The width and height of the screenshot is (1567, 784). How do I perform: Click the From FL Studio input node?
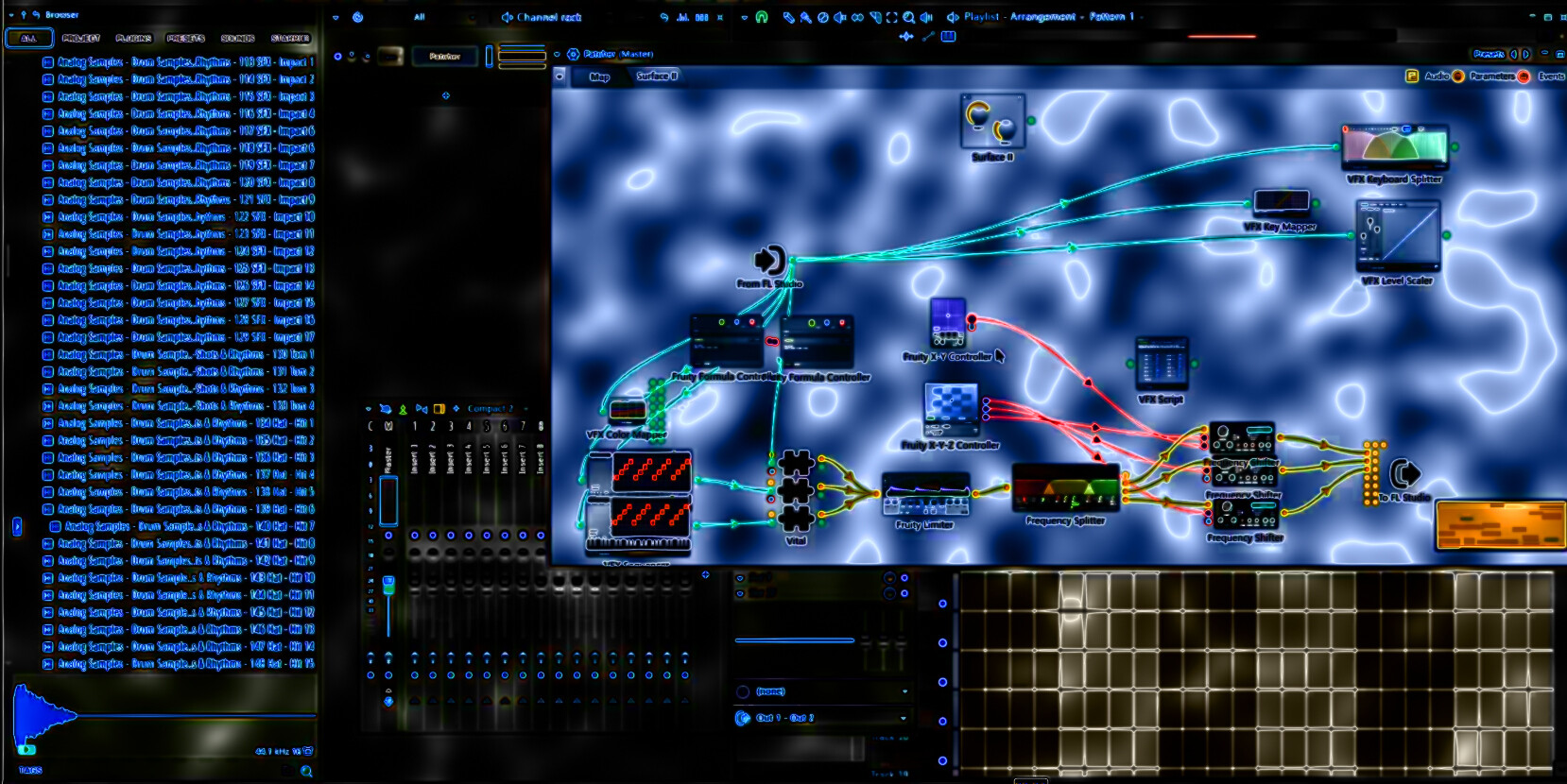[770, 260]
